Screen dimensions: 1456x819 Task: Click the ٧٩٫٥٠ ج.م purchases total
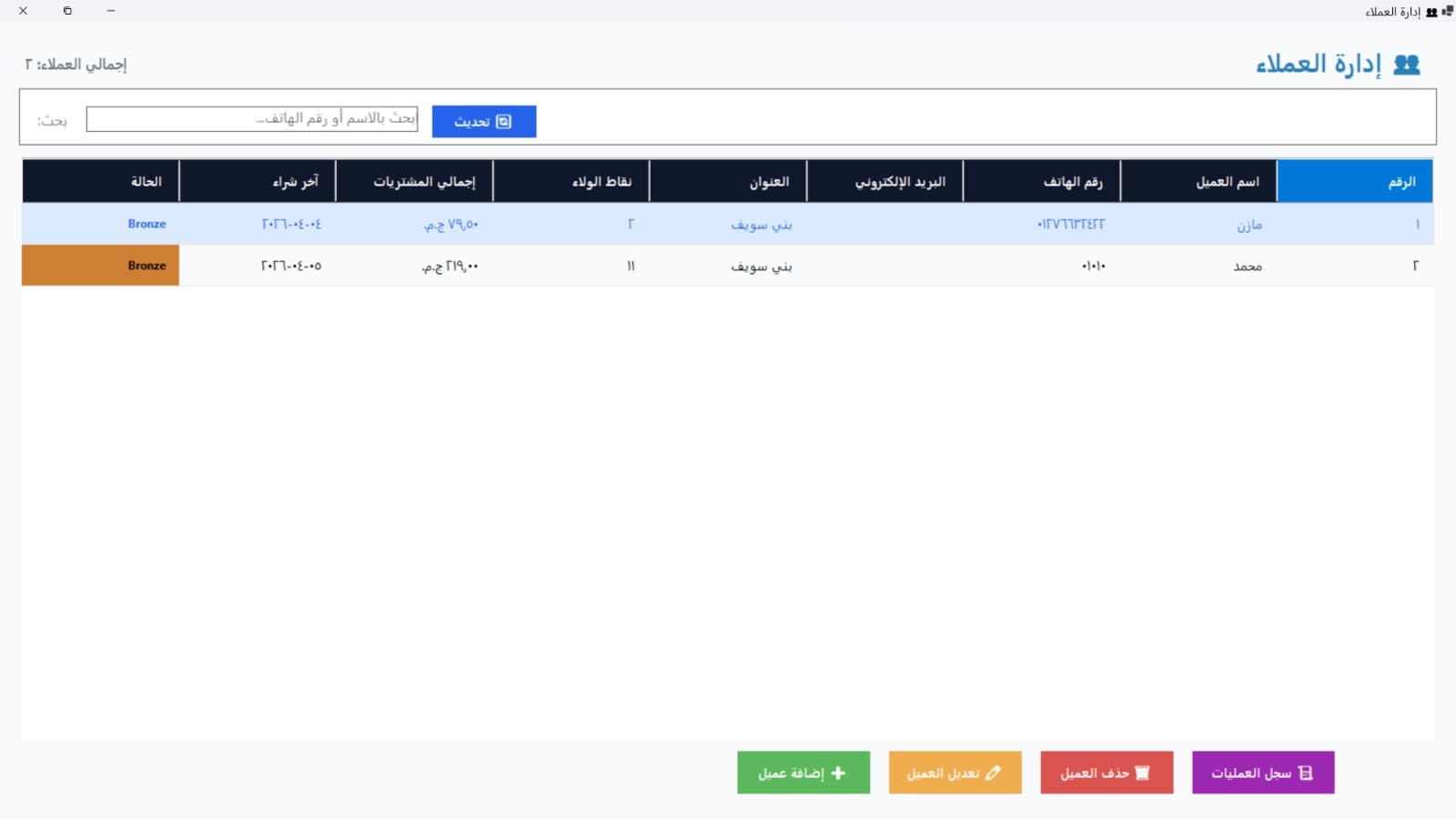coord(451,225)
